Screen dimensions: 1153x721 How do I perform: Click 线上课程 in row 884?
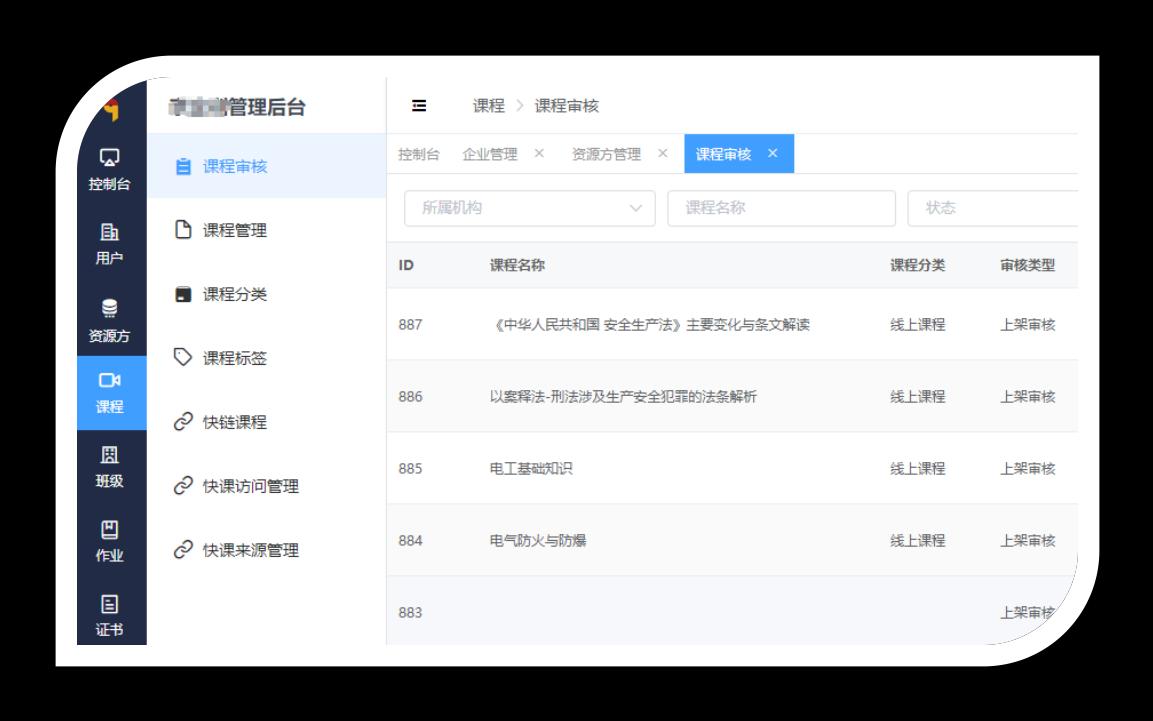click(918, 541)
